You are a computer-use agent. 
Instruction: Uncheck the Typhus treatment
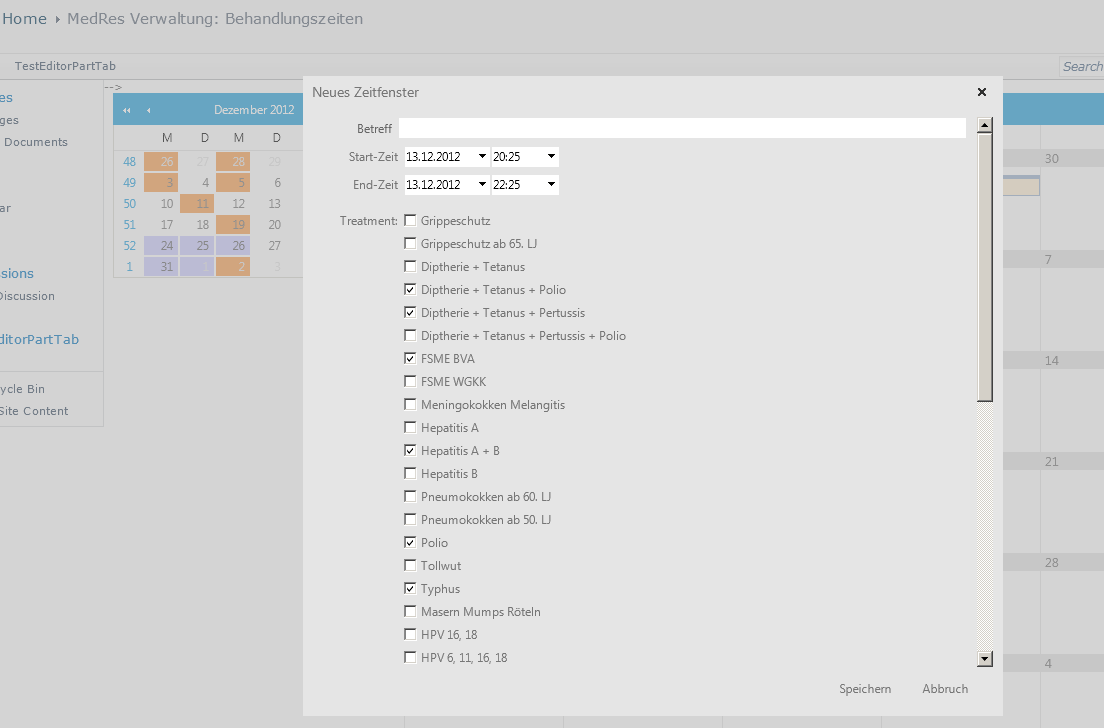[x=410, y=588]
